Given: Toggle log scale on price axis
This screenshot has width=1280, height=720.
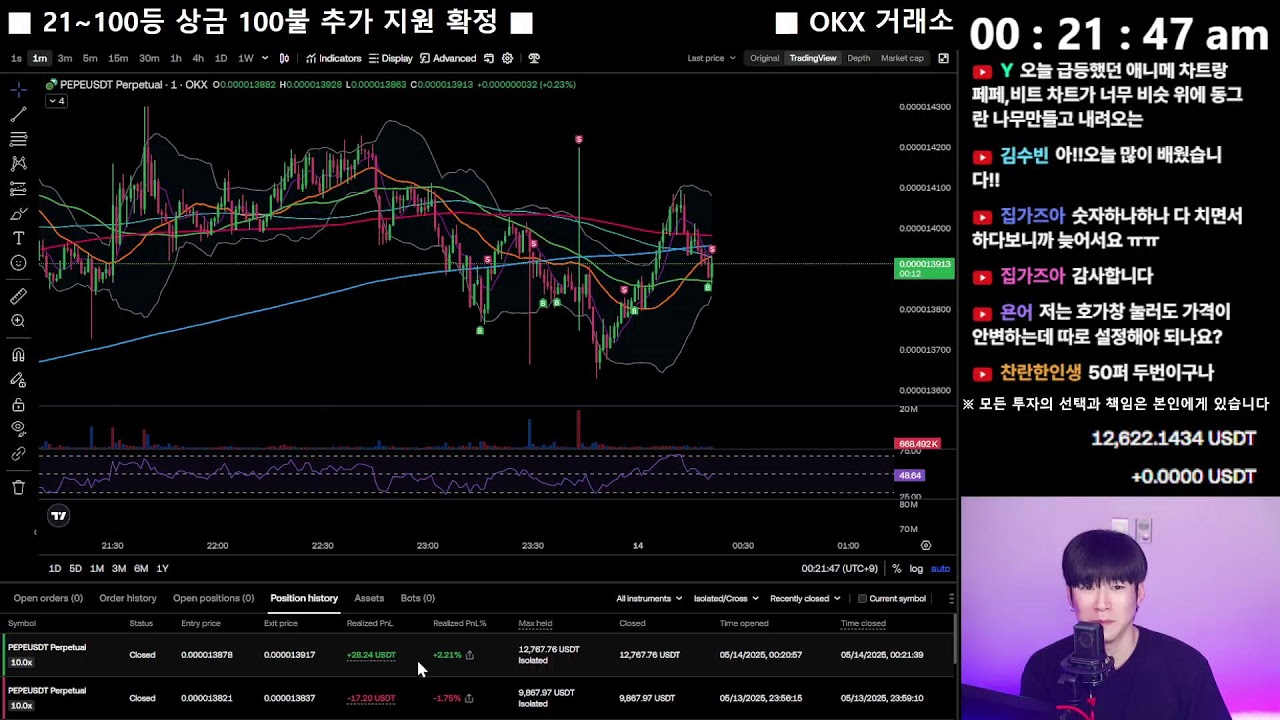Looking at the screenshot, I should coord(916,568).
